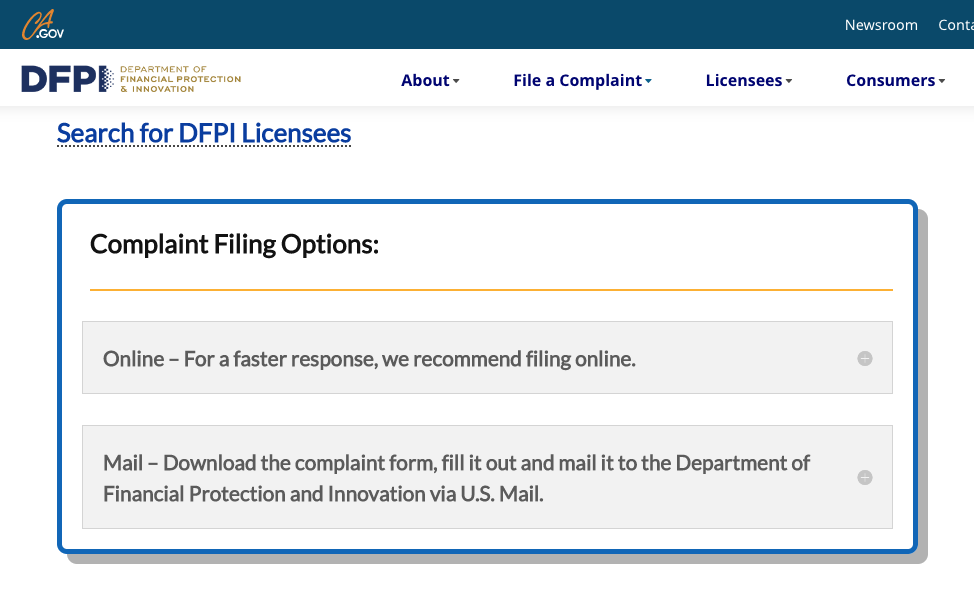The image size is (974, 598).
Task: Click the "Financial Protection and Innovation via U.S. Mail" text
Action: (x=323, y=494)
